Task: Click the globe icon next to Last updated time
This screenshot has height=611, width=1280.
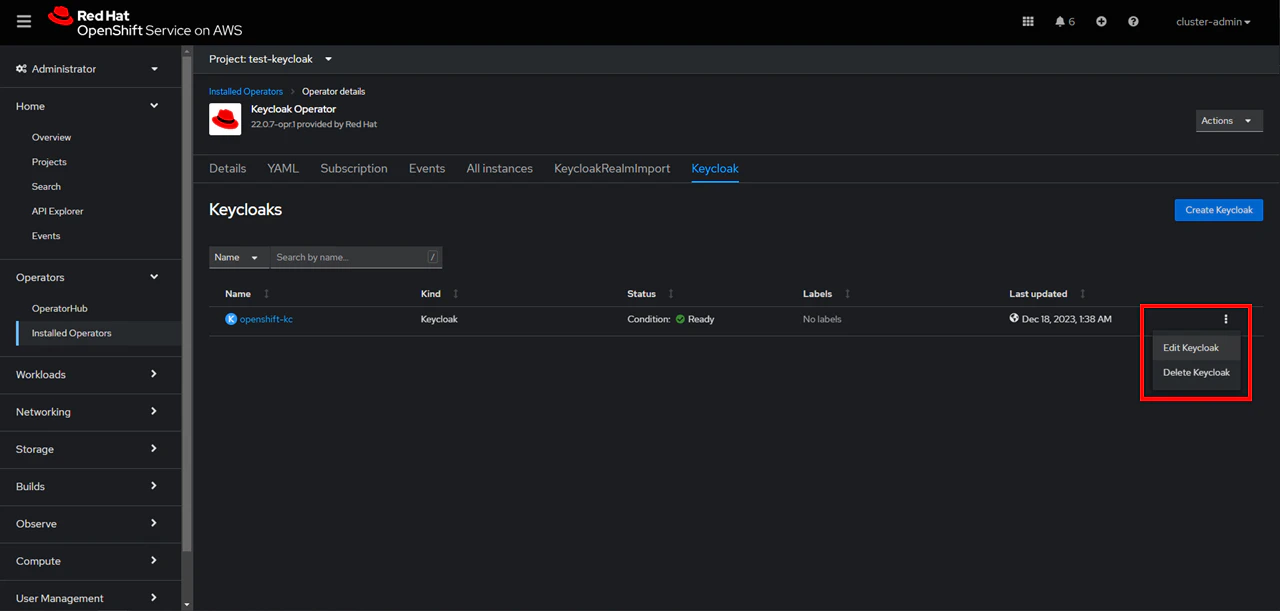Action: [x=1014, y=319]
